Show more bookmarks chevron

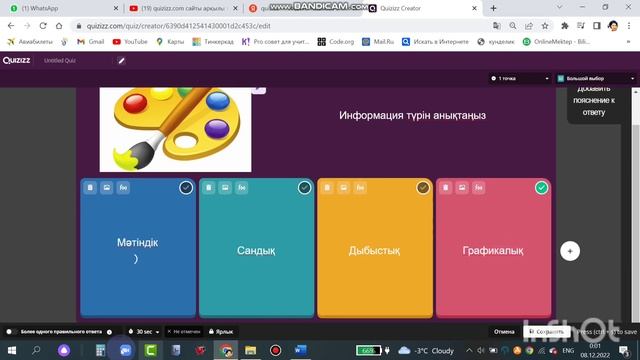point(629,42)
